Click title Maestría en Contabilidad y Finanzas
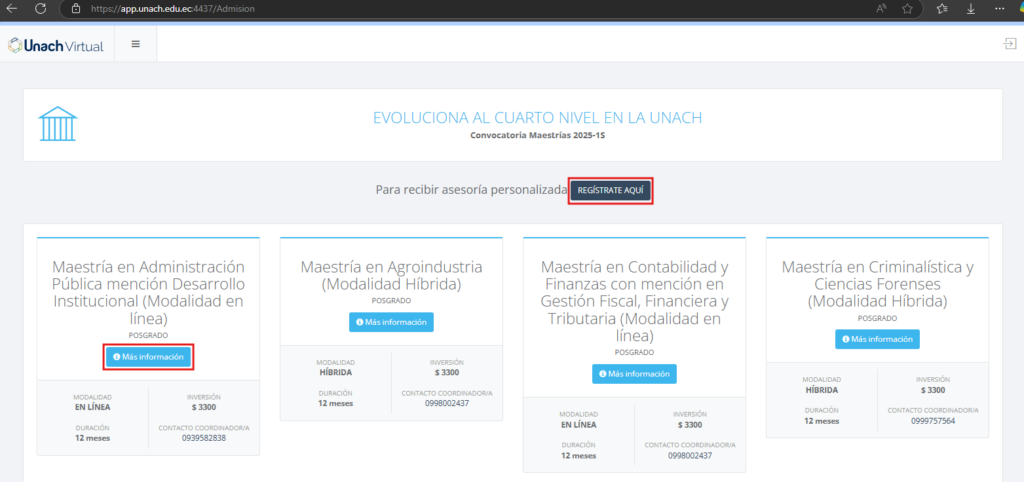Viewport: 1024px width, 482px height. pyautogui.click(x=634, y=302)
